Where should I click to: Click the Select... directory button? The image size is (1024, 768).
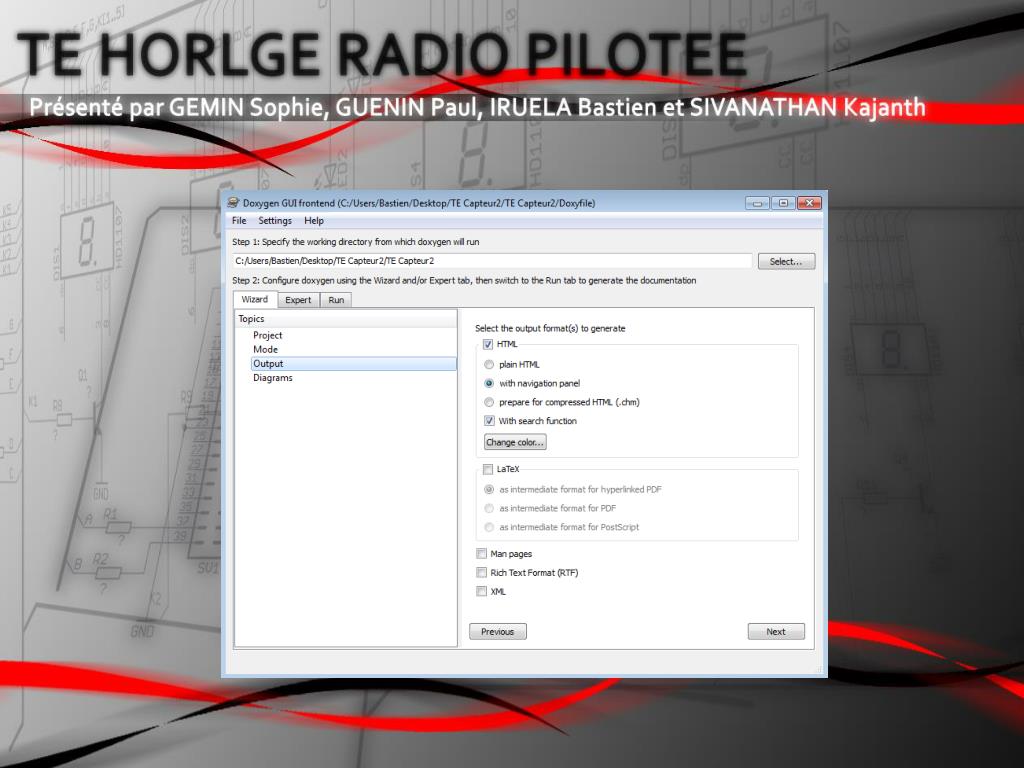click(x=786, y=261)
